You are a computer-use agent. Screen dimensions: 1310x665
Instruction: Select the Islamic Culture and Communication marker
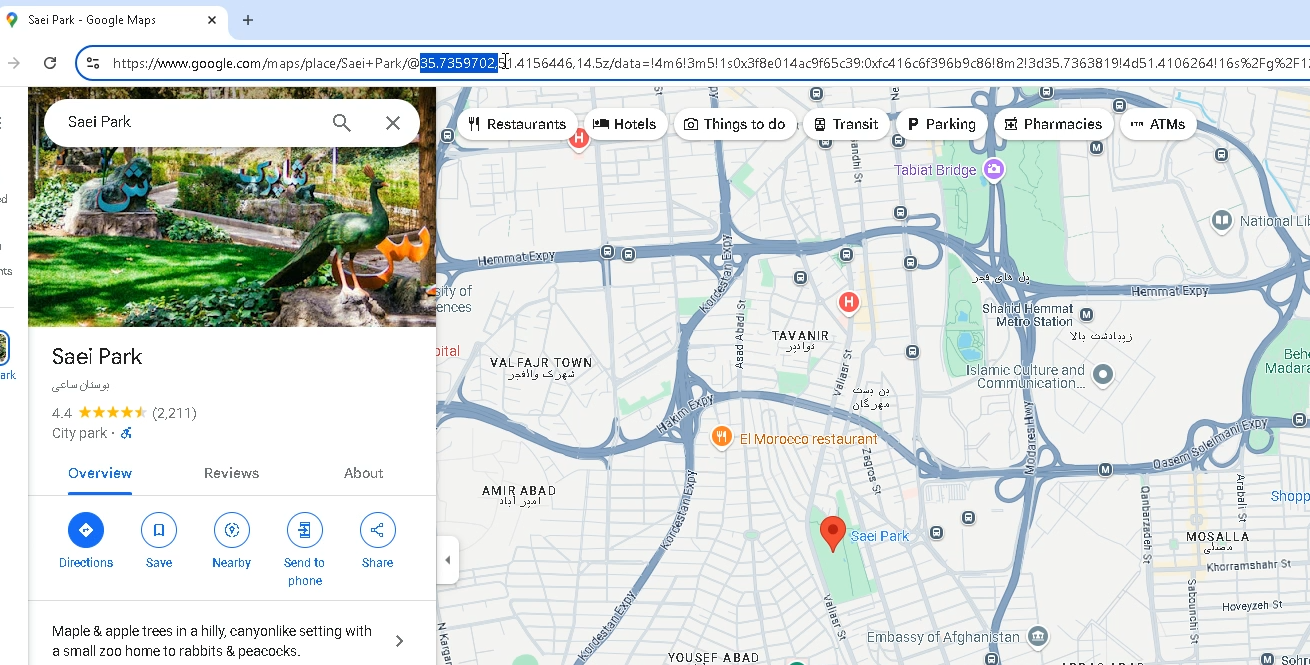click(x=1103, y=375)
